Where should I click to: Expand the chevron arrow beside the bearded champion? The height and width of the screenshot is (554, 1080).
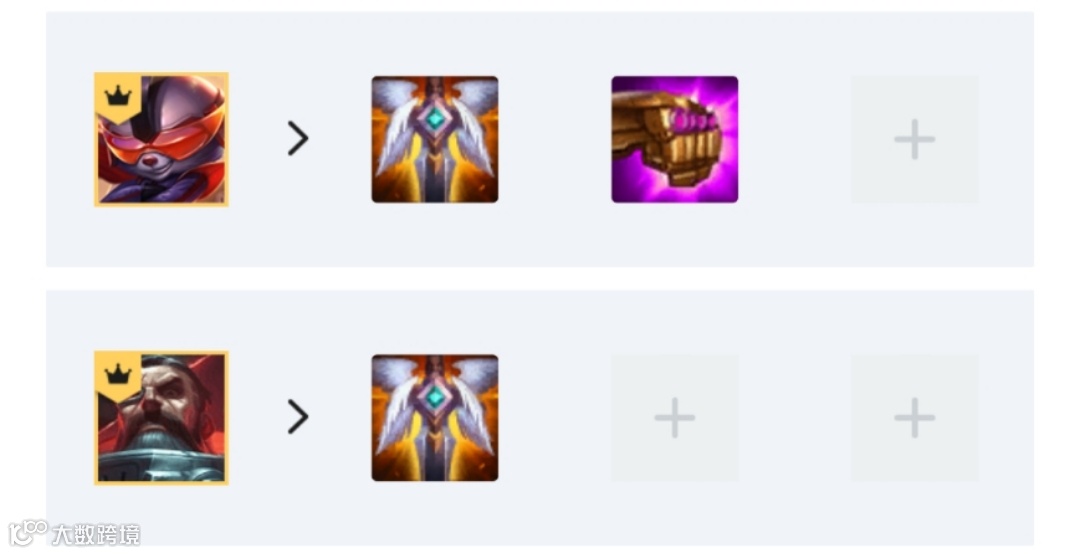click(298, 417)
